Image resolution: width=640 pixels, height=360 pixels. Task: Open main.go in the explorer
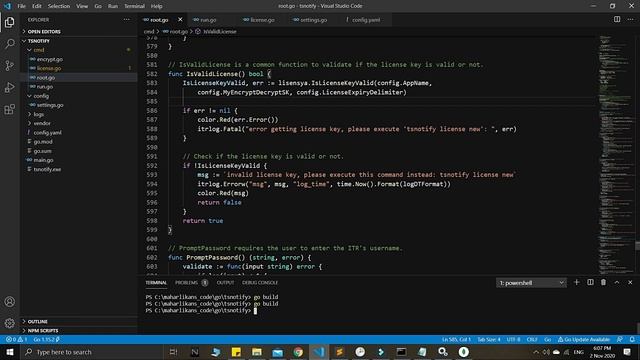click(43, 160)
